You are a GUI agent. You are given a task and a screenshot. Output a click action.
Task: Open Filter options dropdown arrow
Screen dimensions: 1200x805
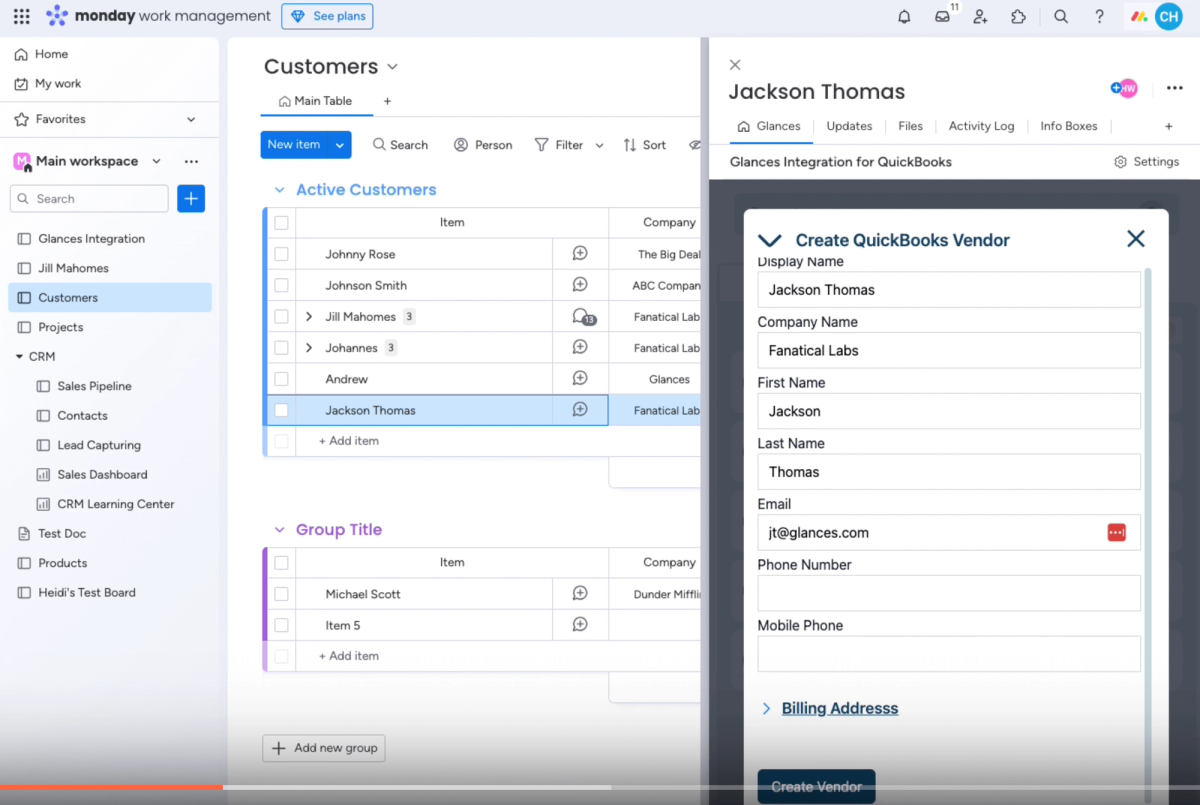click(599, 145)
